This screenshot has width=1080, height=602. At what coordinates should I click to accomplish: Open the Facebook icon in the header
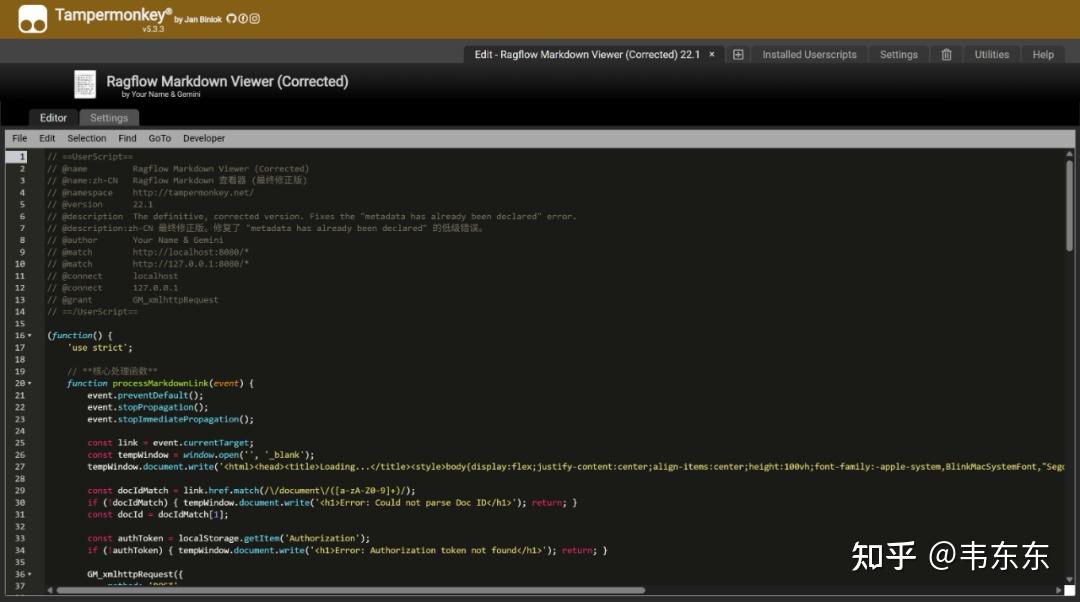click(242, 19)
